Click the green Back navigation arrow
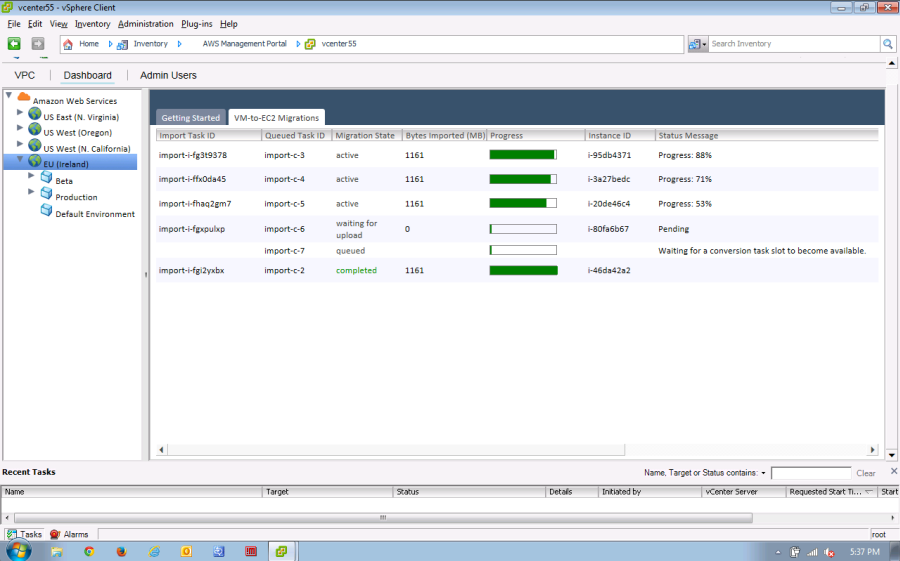The image size is (900, 561). (14, 44)
